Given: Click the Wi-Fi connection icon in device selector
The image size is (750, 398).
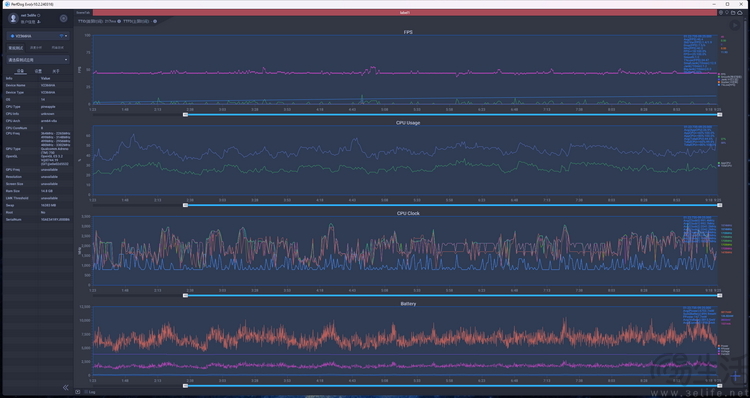Looking at the screenshot, I should click(x=61, y=36).
